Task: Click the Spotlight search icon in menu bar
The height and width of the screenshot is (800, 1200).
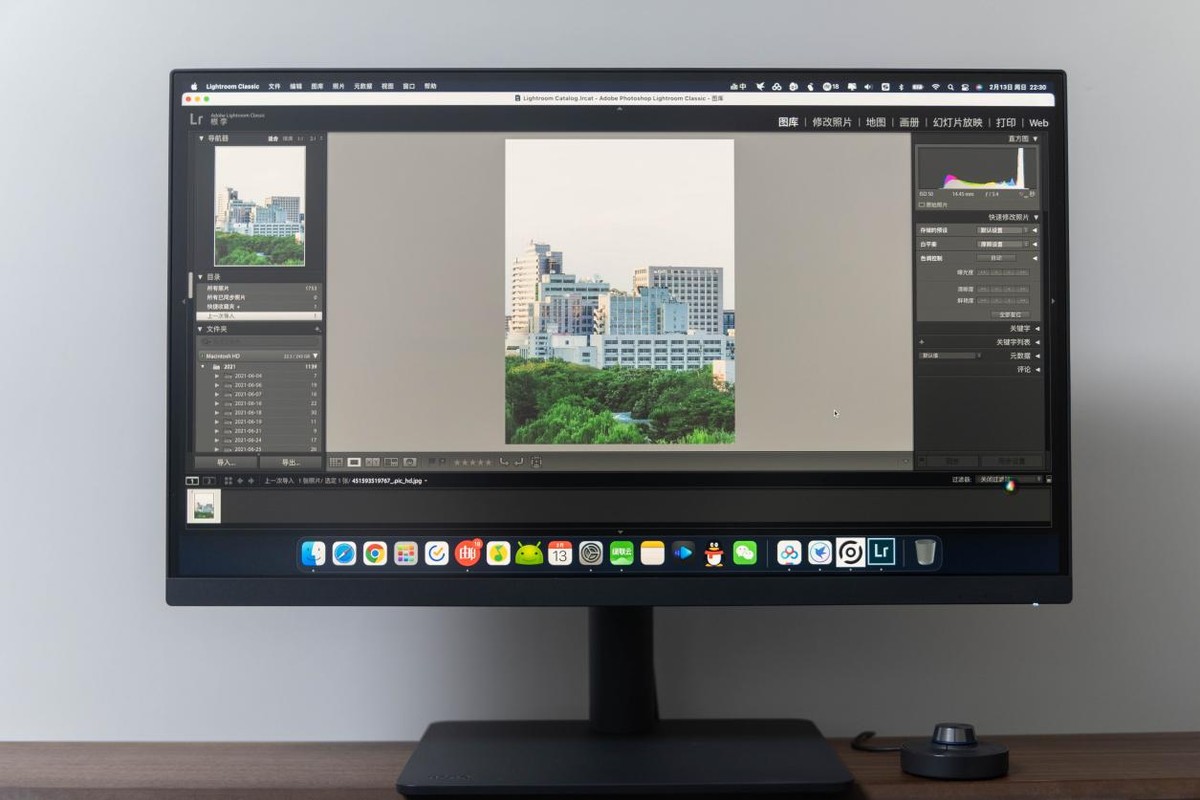Action: point(950,87)
